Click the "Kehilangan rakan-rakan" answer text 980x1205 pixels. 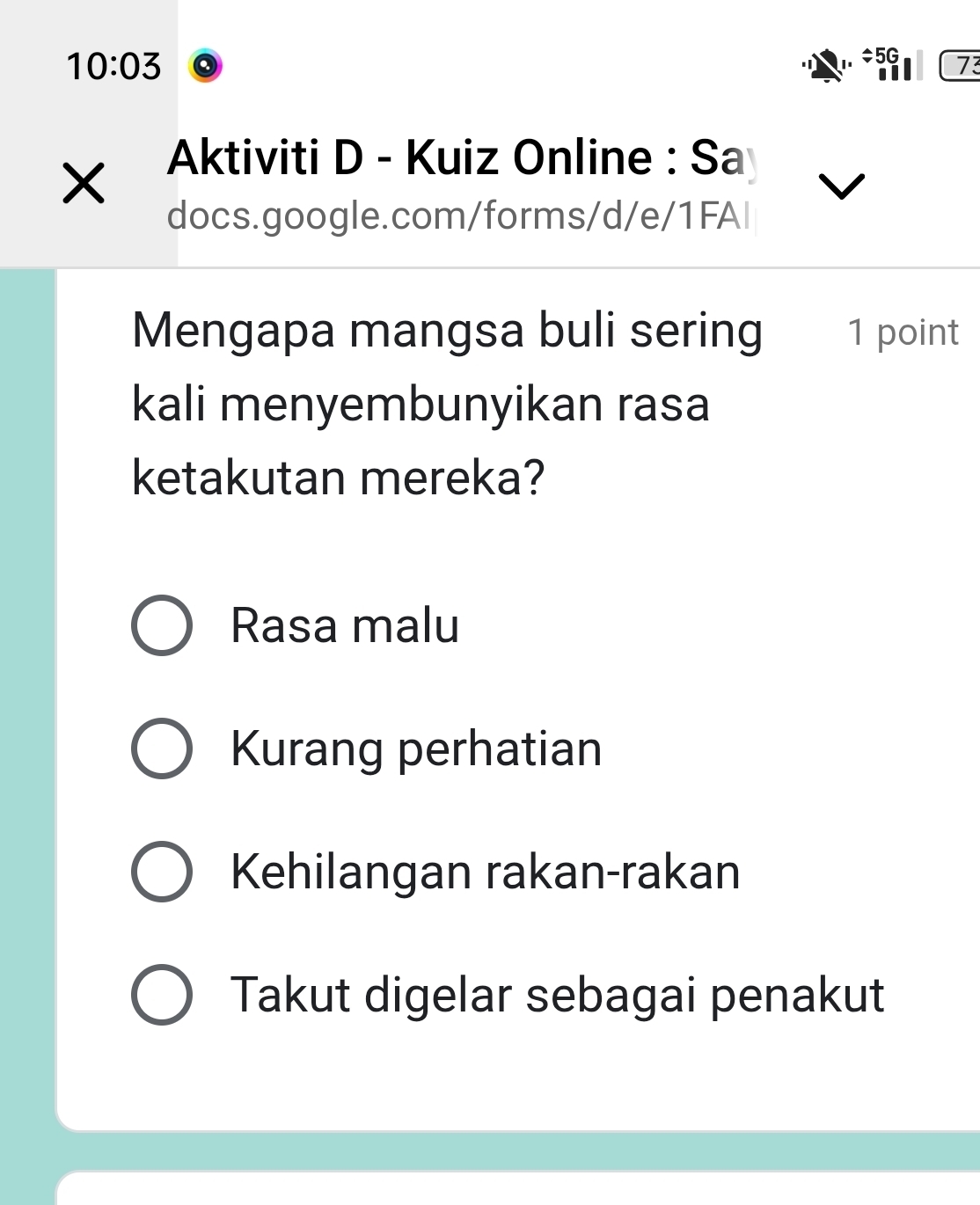click(486, 873)
